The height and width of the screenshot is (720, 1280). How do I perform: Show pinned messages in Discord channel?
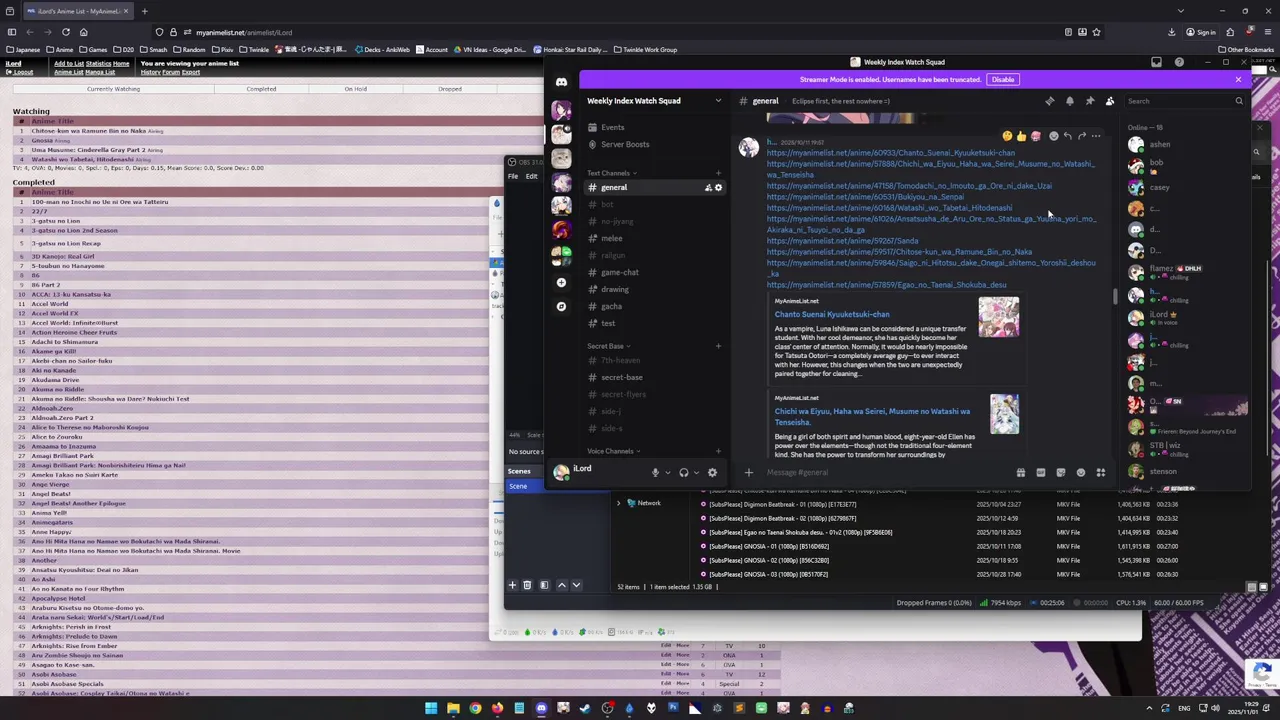click(1090, 101)
